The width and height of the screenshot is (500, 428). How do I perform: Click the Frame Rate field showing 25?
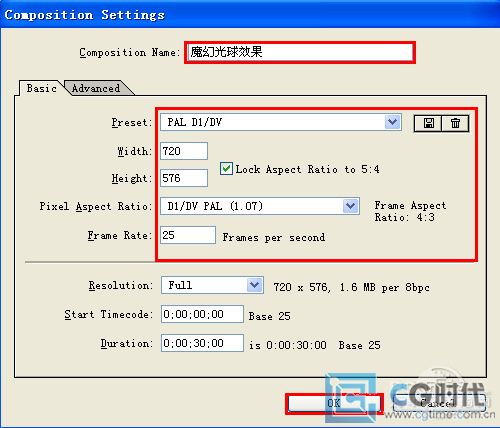point(188,235)
